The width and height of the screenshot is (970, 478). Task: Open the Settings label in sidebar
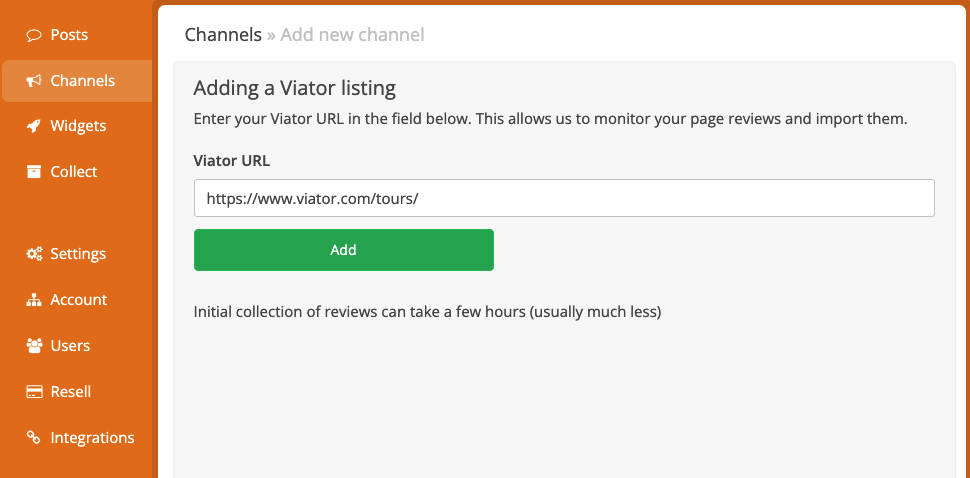[x=78, y=254]
